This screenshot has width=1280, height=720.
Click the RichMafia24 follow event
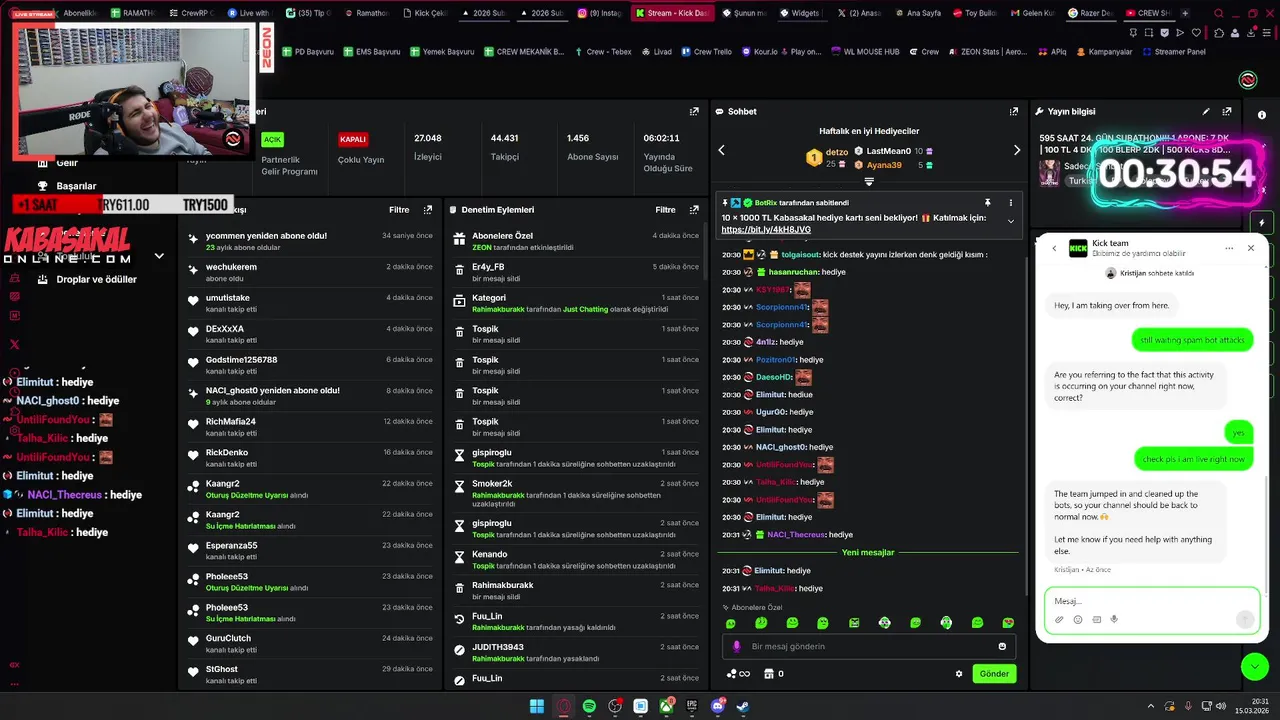309,427
